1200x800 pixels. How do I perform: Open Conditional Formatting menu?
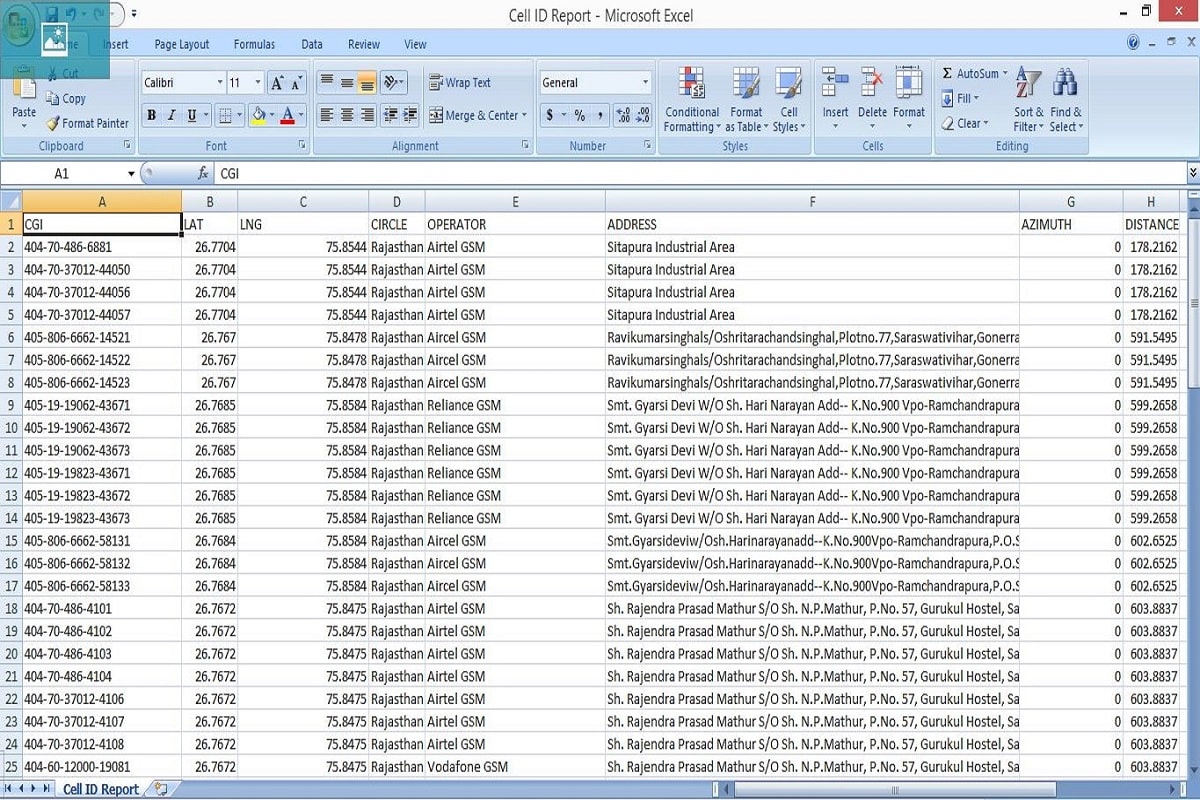pyautogui.click(x=691, y=100)
